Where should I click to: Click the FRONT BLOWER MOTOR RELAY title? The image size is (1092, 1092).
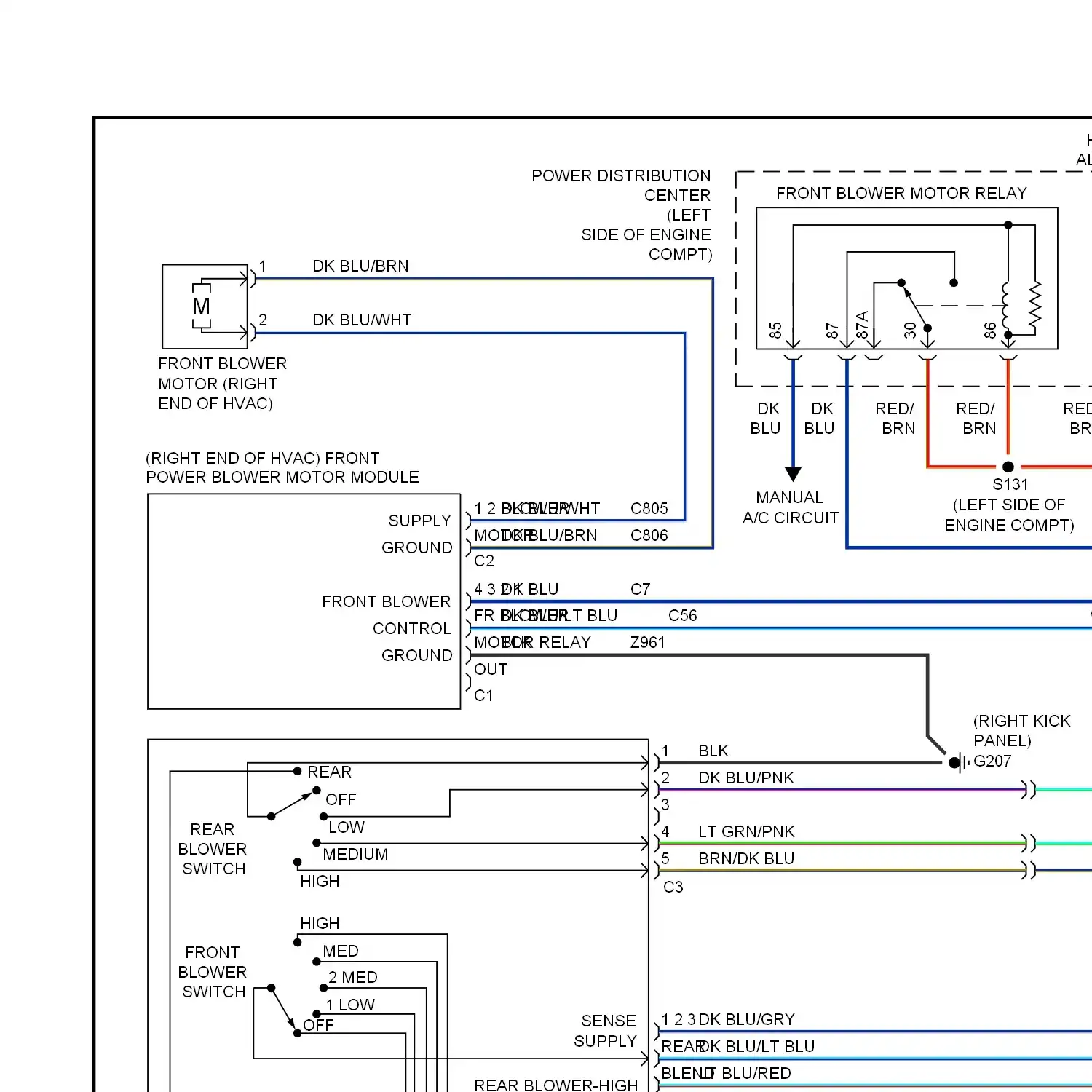(x=901, y=194)
